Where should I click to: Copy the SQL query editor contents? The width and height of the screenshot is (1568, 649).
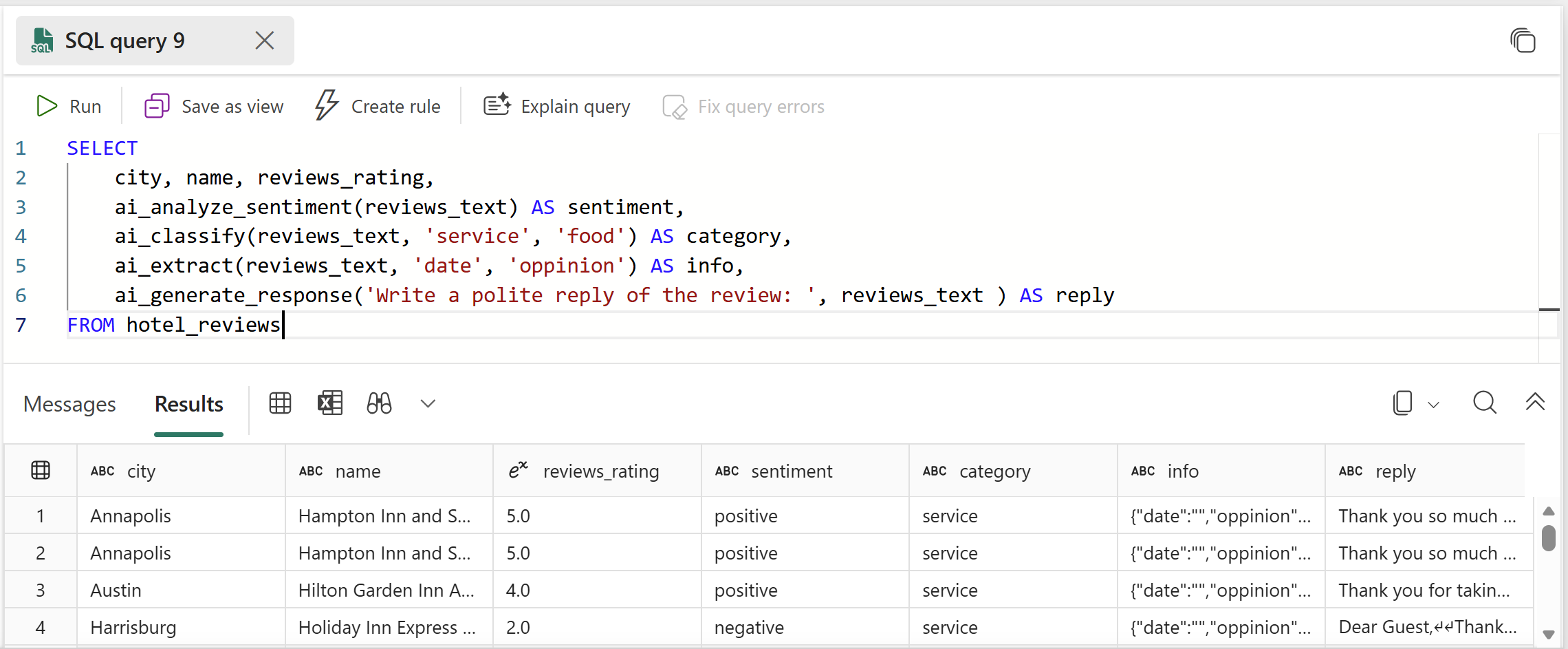point(1523,41)
